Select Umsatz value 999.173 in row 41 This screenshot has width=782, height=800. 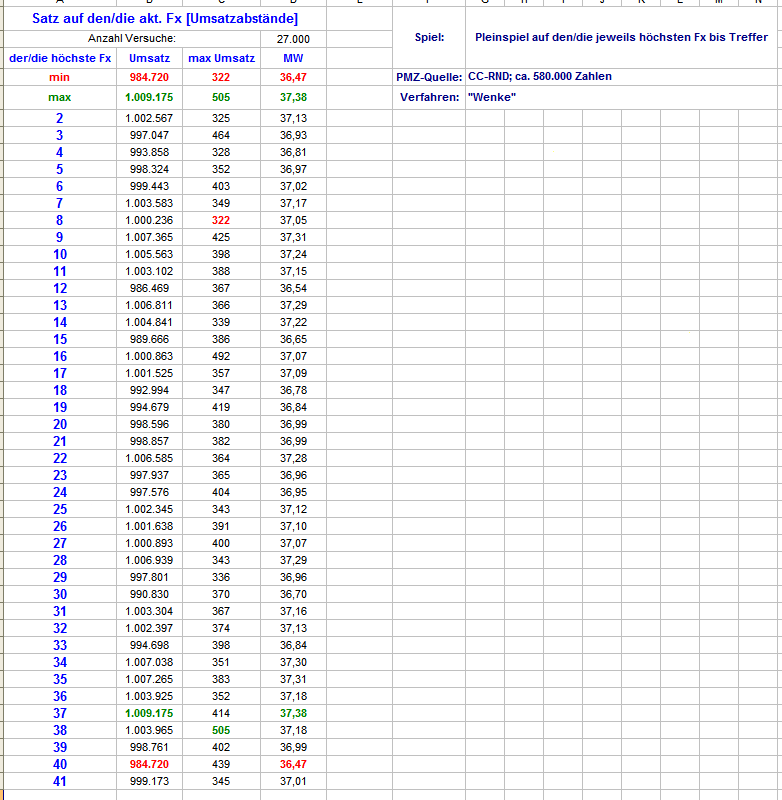149,782
